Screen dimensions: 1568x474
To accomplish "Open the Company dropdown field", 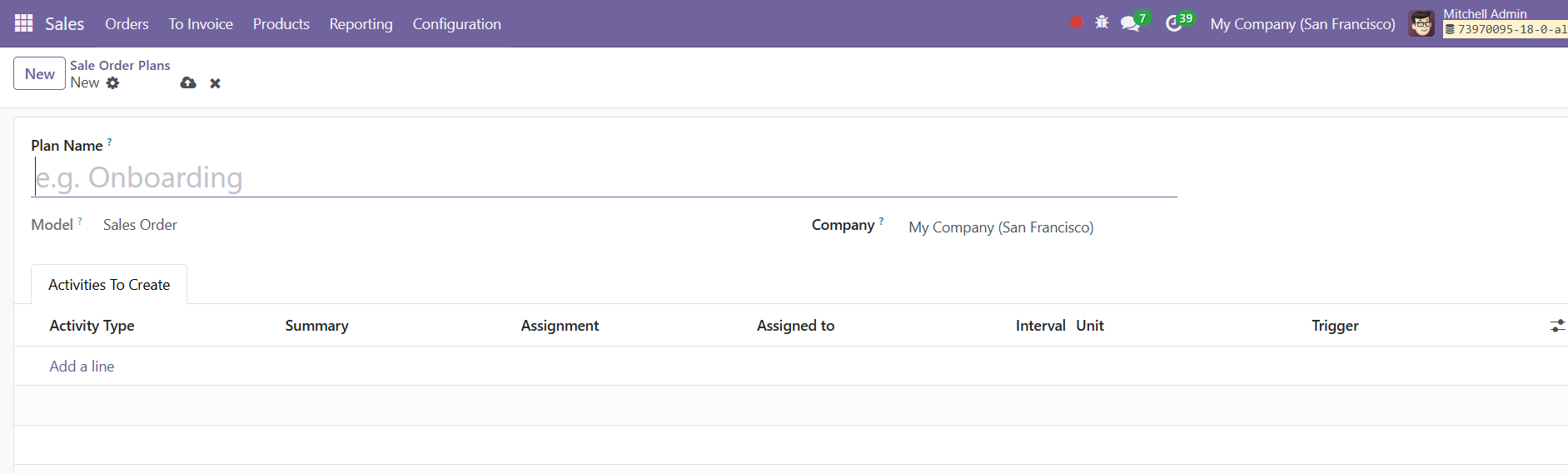I will [1042, 227].
